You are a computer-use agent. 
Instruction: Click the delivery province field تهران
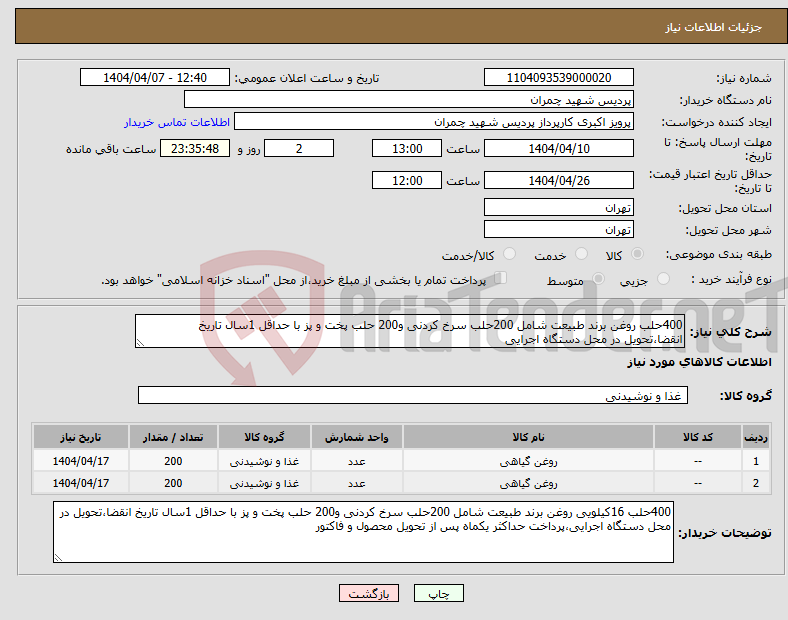558,208
